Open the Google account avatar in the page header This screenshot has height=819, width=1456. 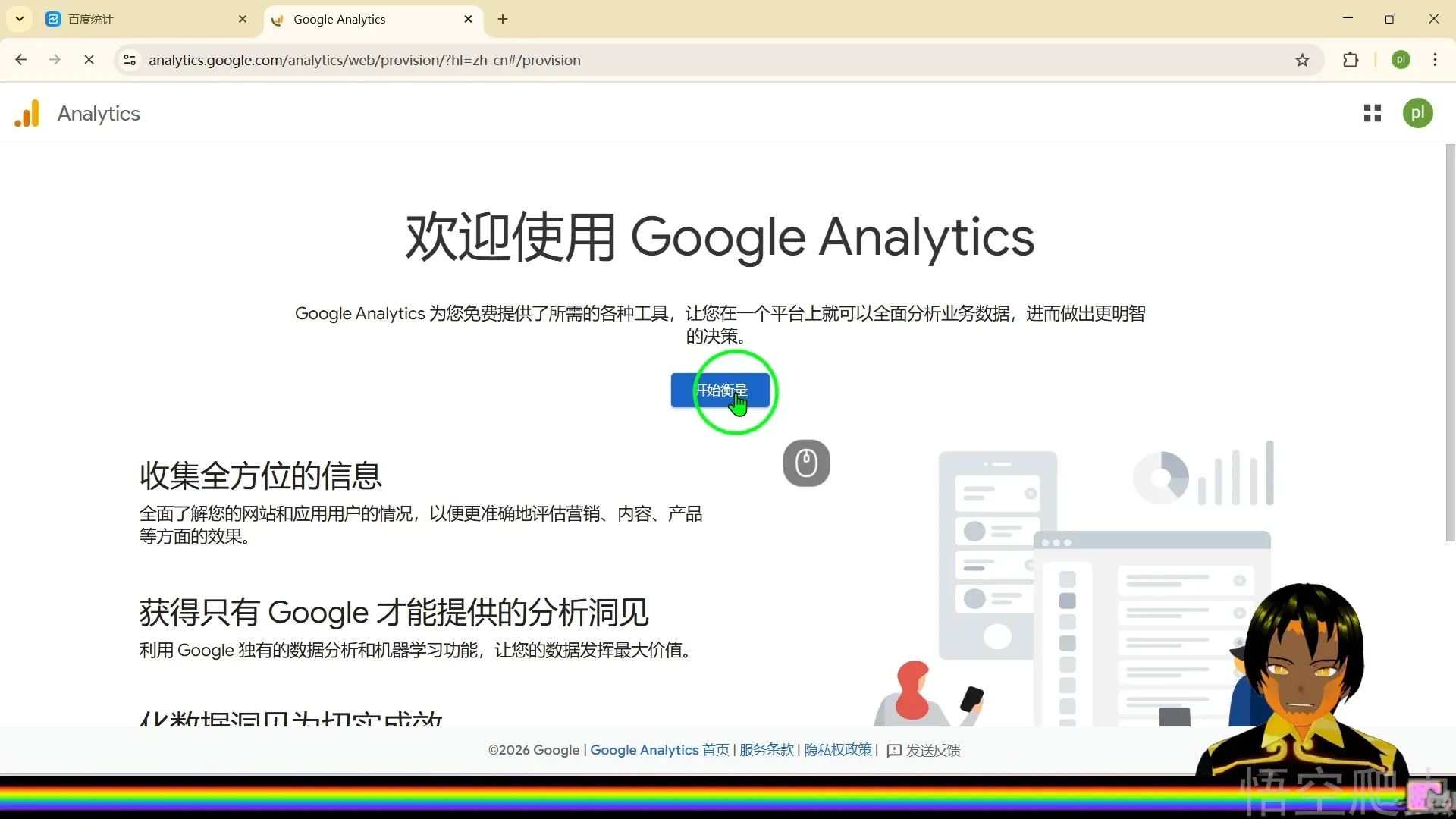[x=1417, y=114]
